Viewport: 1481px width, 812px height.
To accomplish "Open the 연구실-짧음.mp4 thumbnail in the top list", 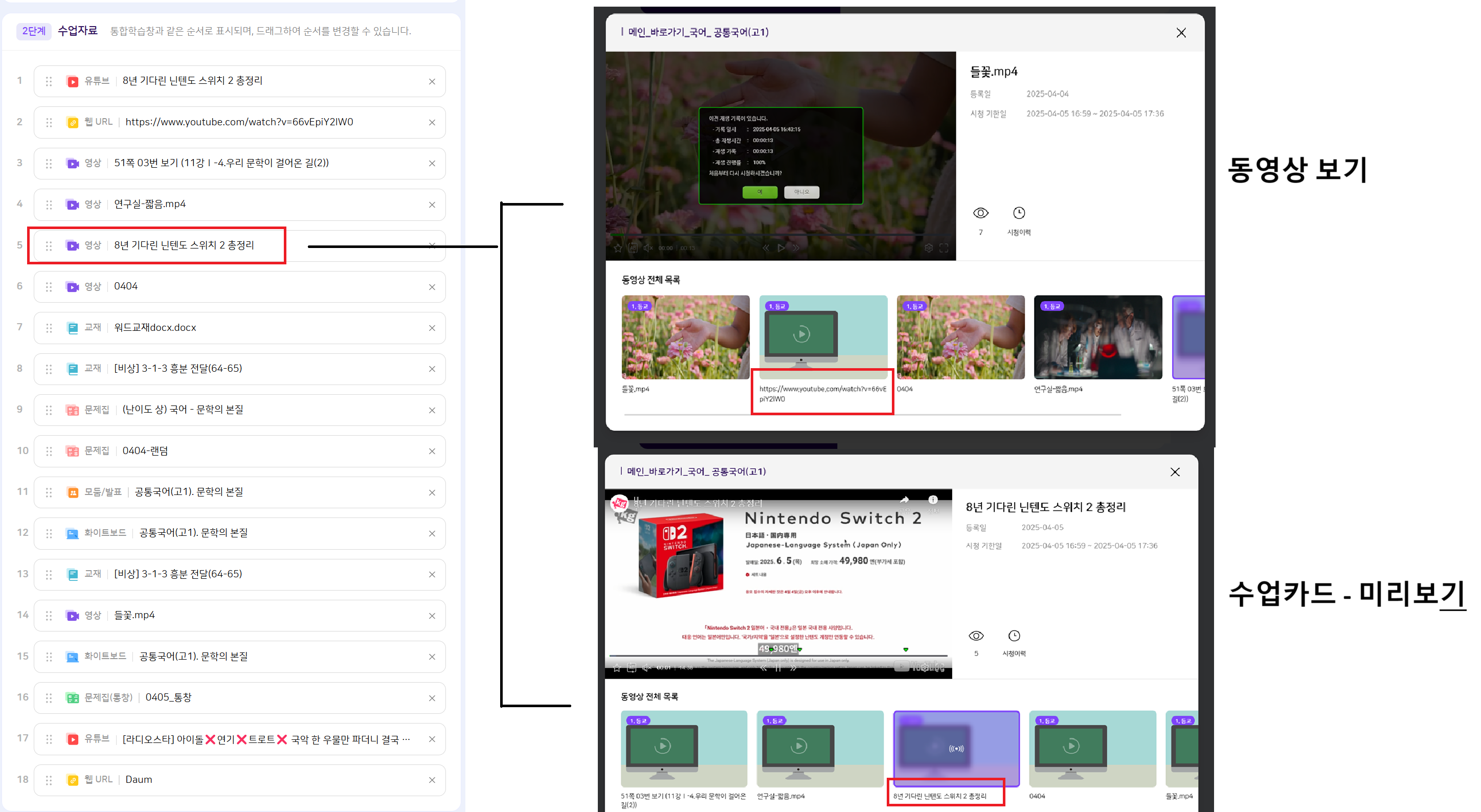I will pyautogui.click(x=1097, y=337).
